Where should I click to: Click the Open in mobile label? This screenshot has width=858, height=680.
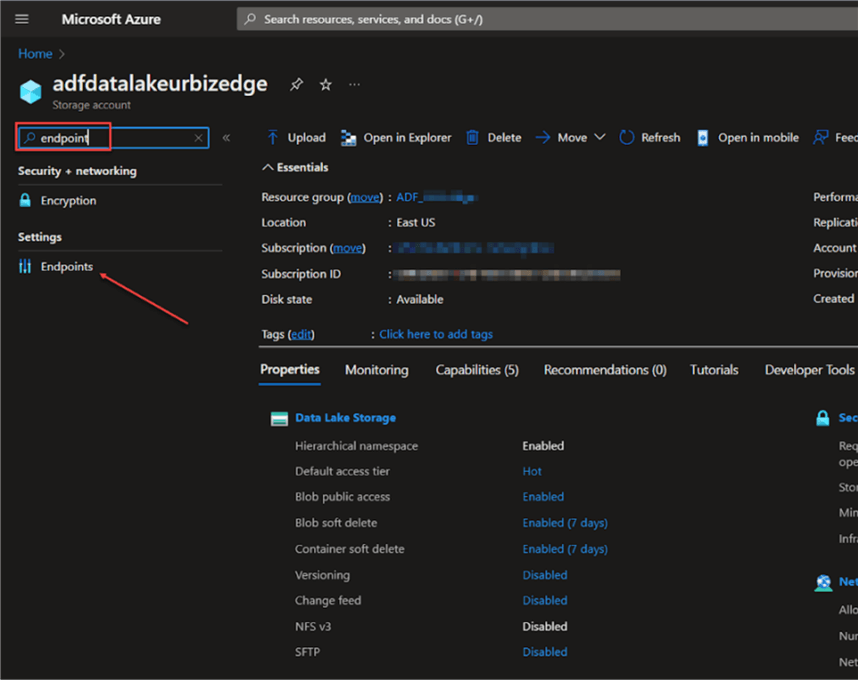(x=758, y=138)
